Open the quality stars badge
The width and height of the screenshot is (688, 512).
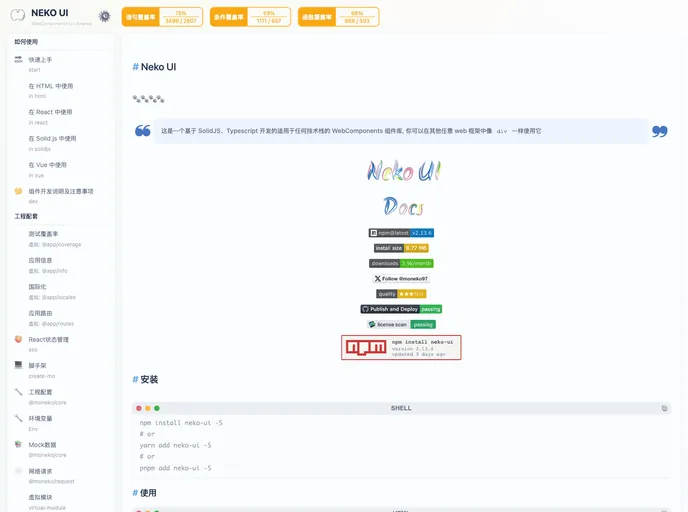point(401,294)
